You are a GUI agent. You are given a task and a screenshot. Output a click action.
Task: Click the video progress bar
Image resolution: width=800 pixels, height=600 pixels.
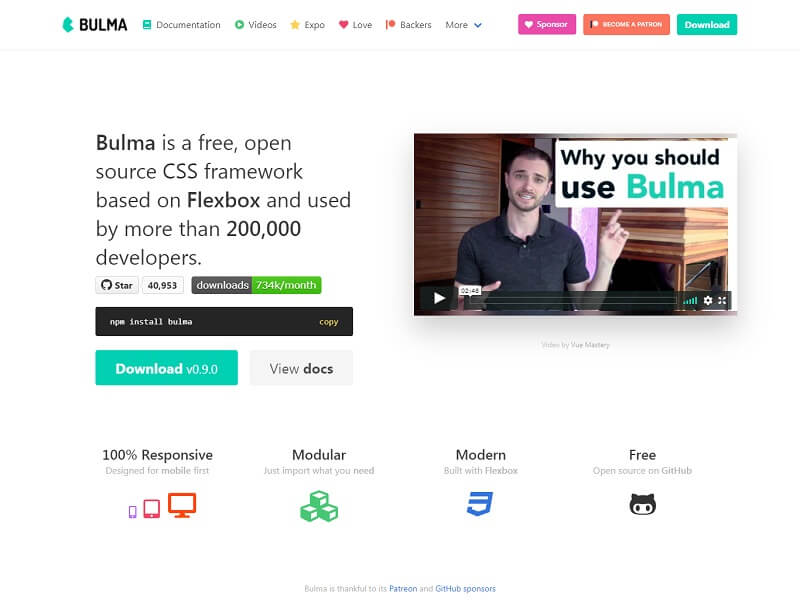(572, 301)
